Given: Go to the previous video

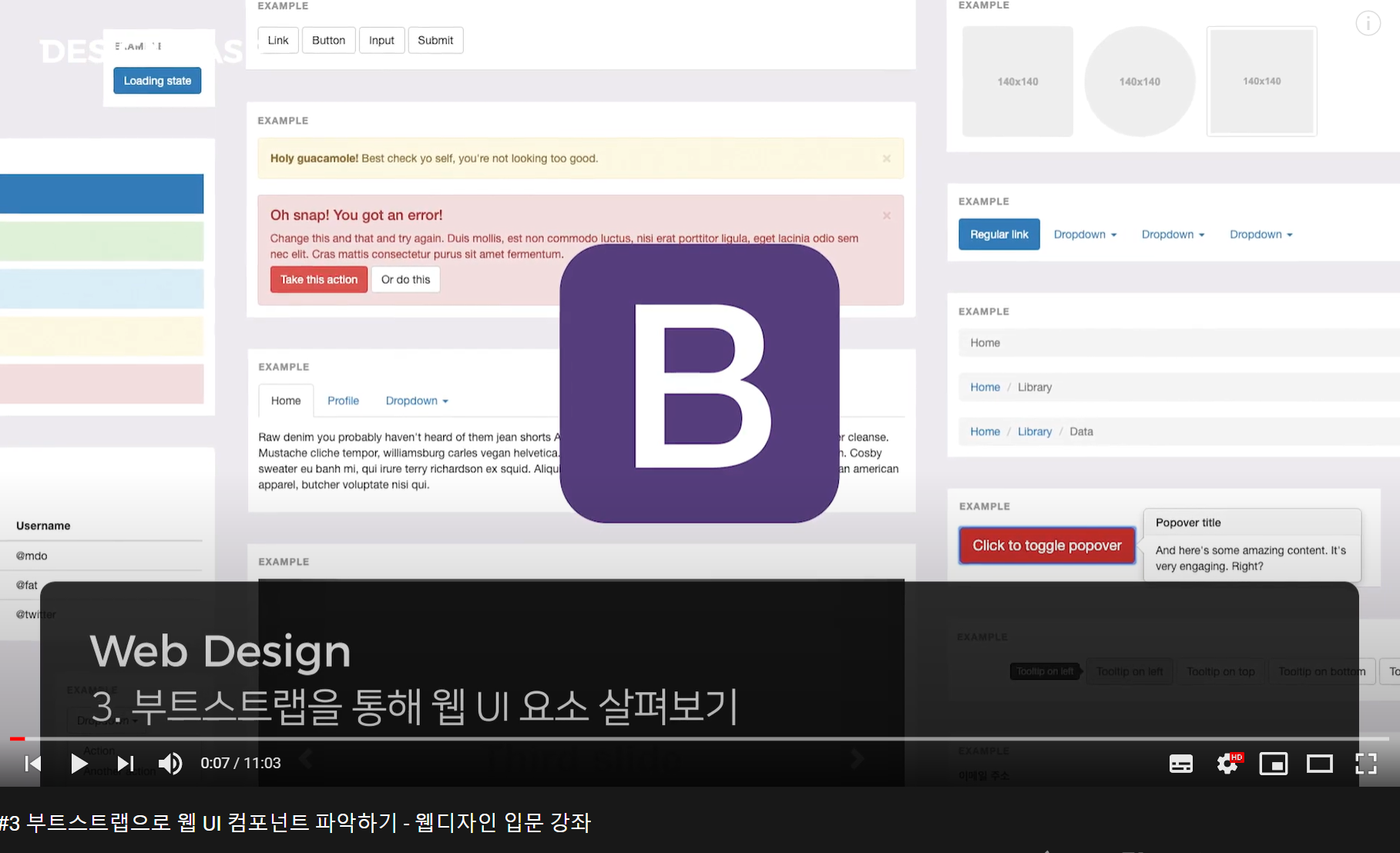Looking at the screenshot, I should [32, 764].
